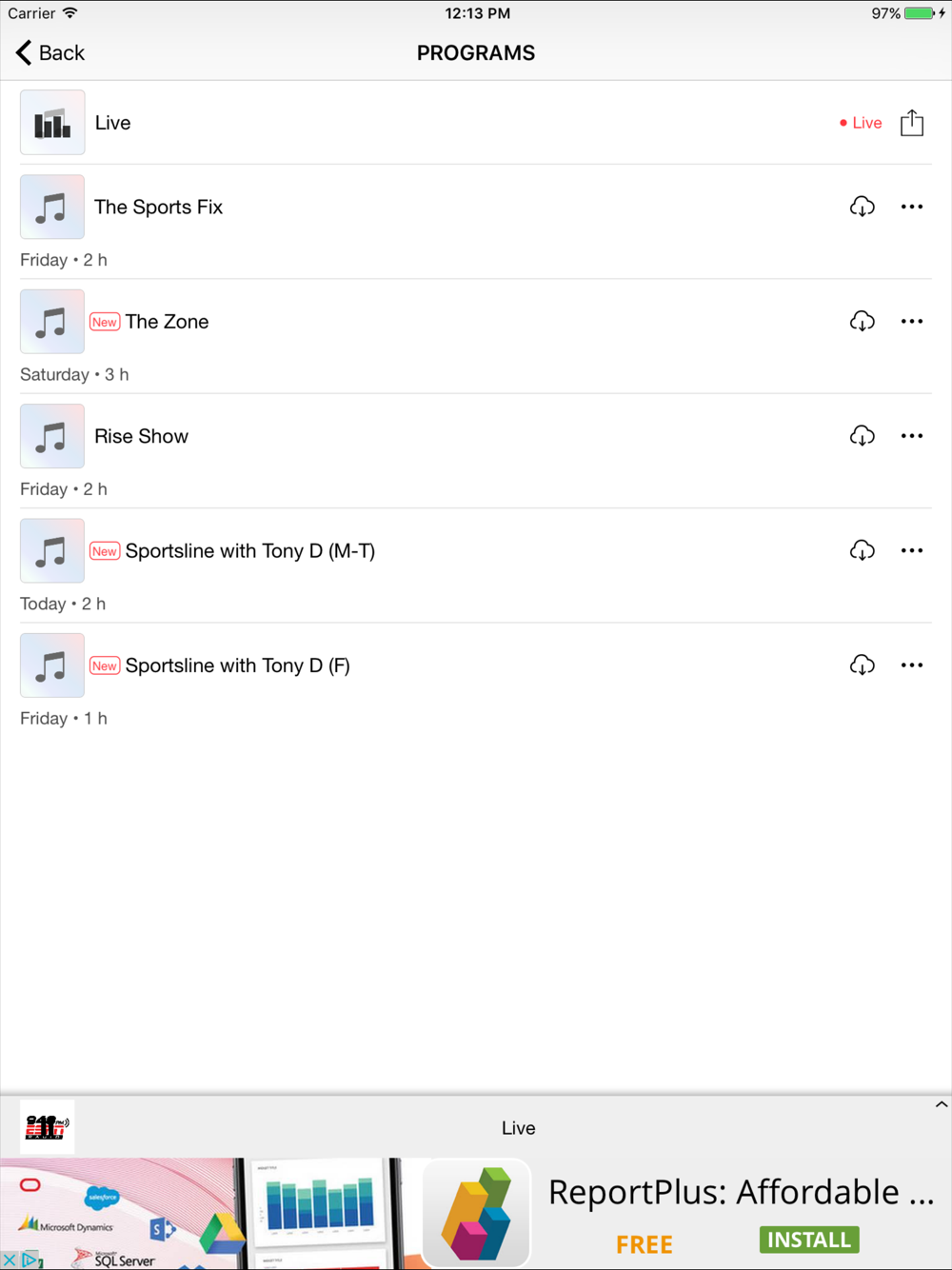Share the Live stream
This screenshot has height=1270, width=952.
tap(912, 123)
